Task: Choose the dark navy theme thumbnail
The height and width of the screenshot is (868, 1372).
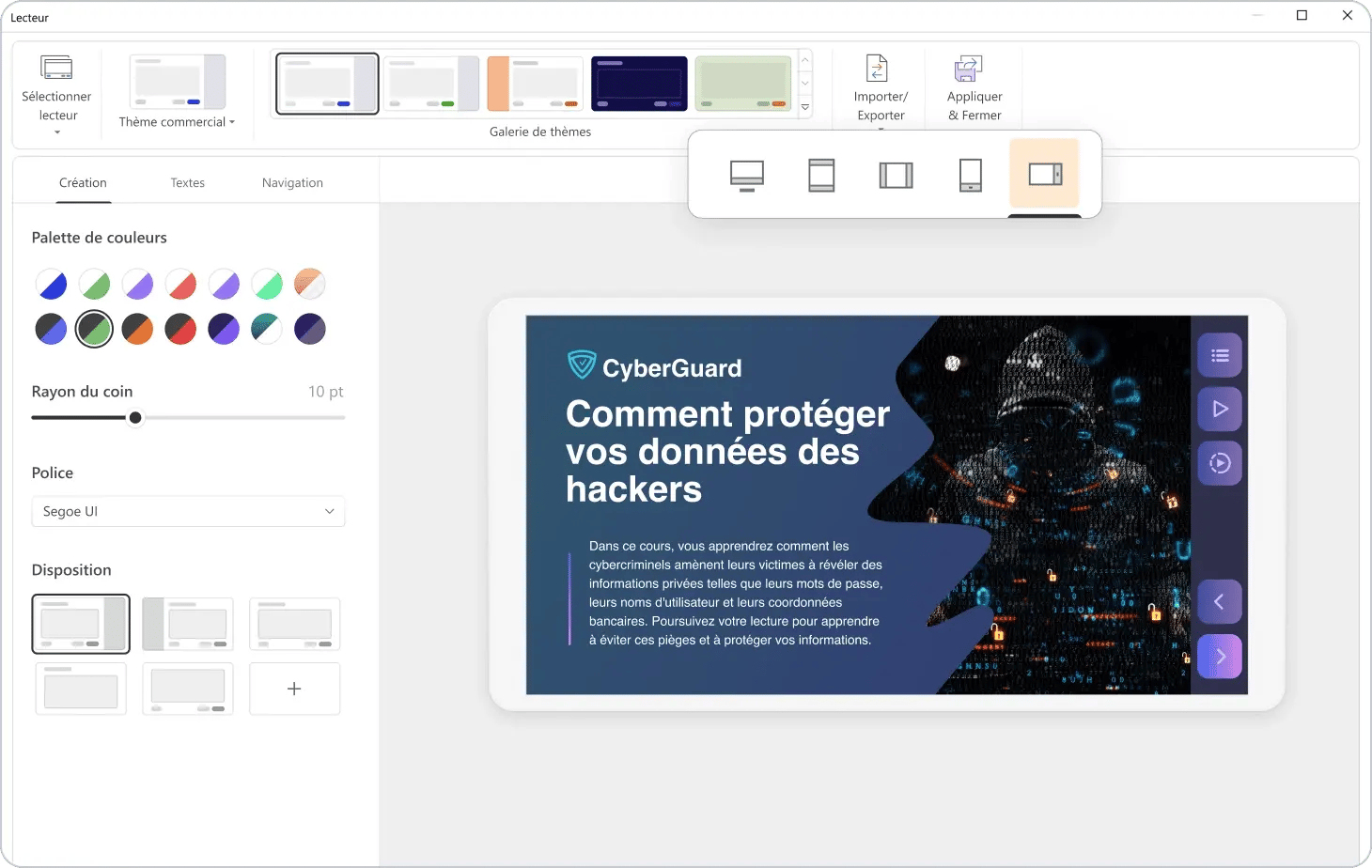Action: (639, 84)
